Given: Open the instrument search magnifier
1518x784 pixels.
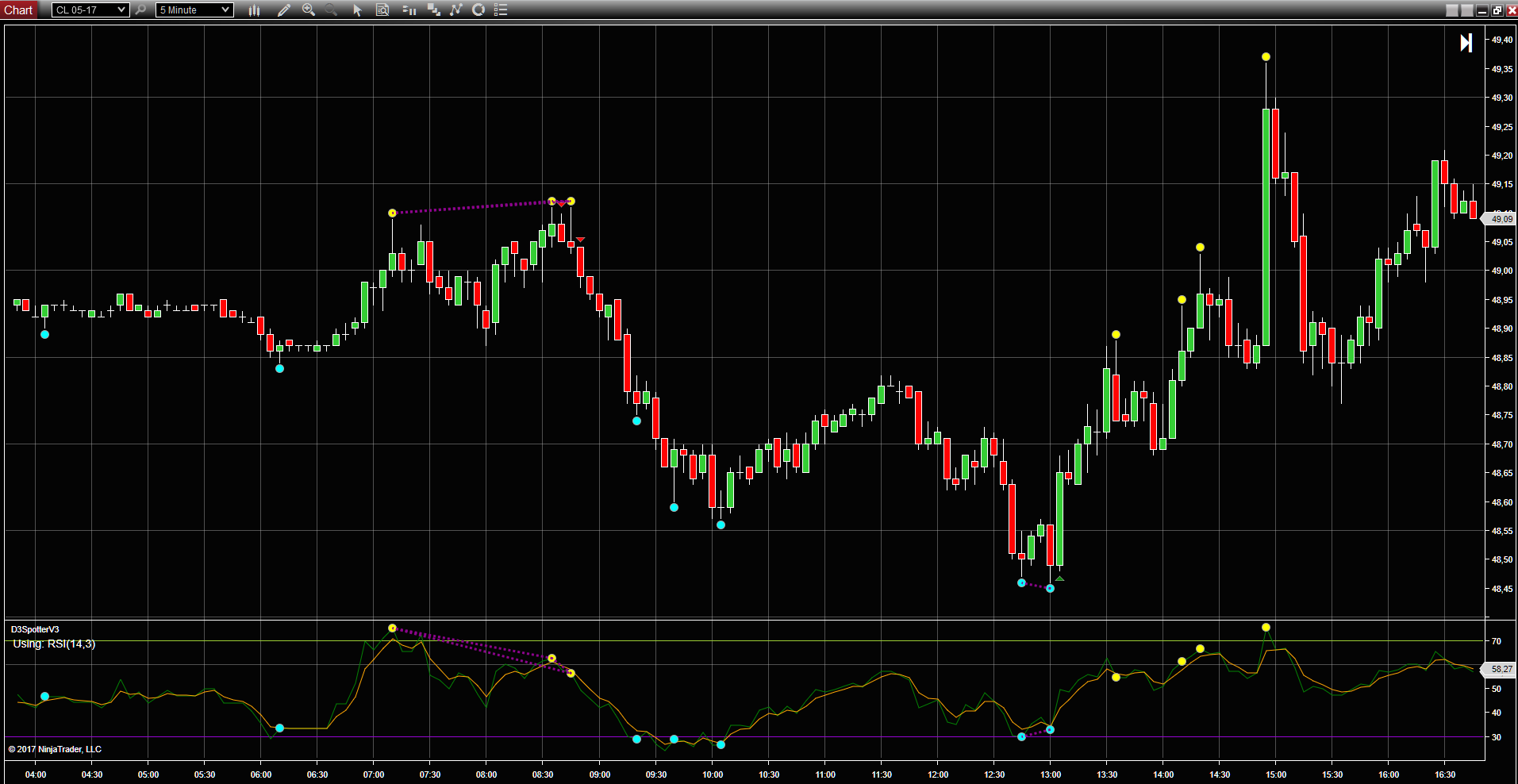Looking at the screenshot, I should 140,10.
